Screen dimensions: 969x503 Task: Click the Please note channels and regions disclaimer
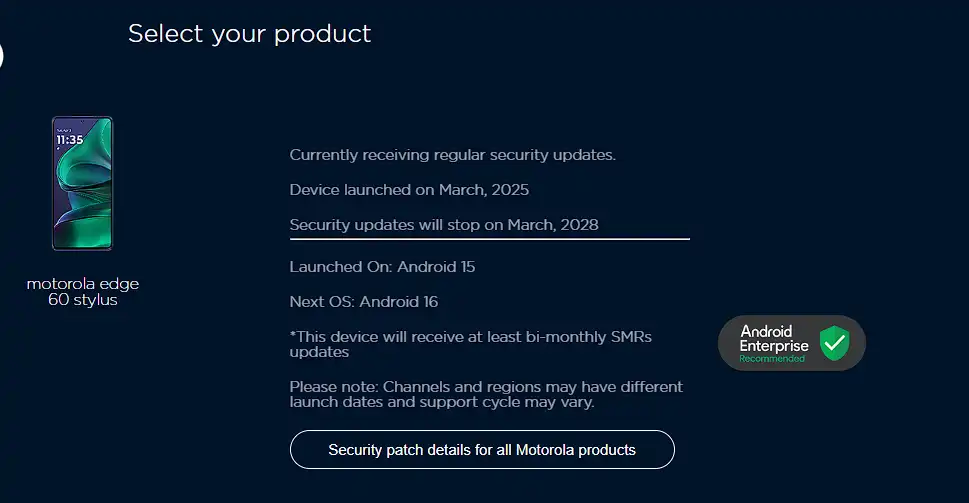click(x=486, y=394)
